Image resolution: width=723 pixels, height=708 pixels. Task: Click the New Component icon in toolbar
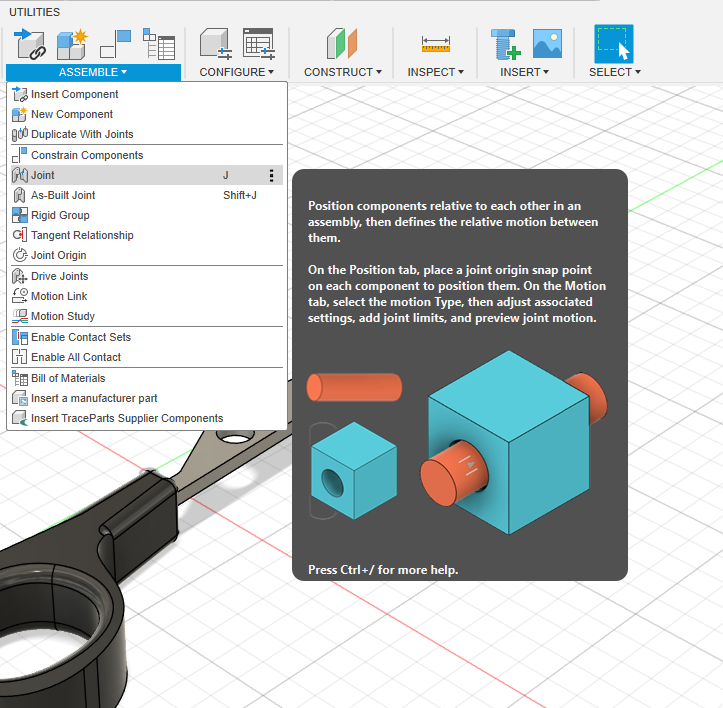[71, 43]
